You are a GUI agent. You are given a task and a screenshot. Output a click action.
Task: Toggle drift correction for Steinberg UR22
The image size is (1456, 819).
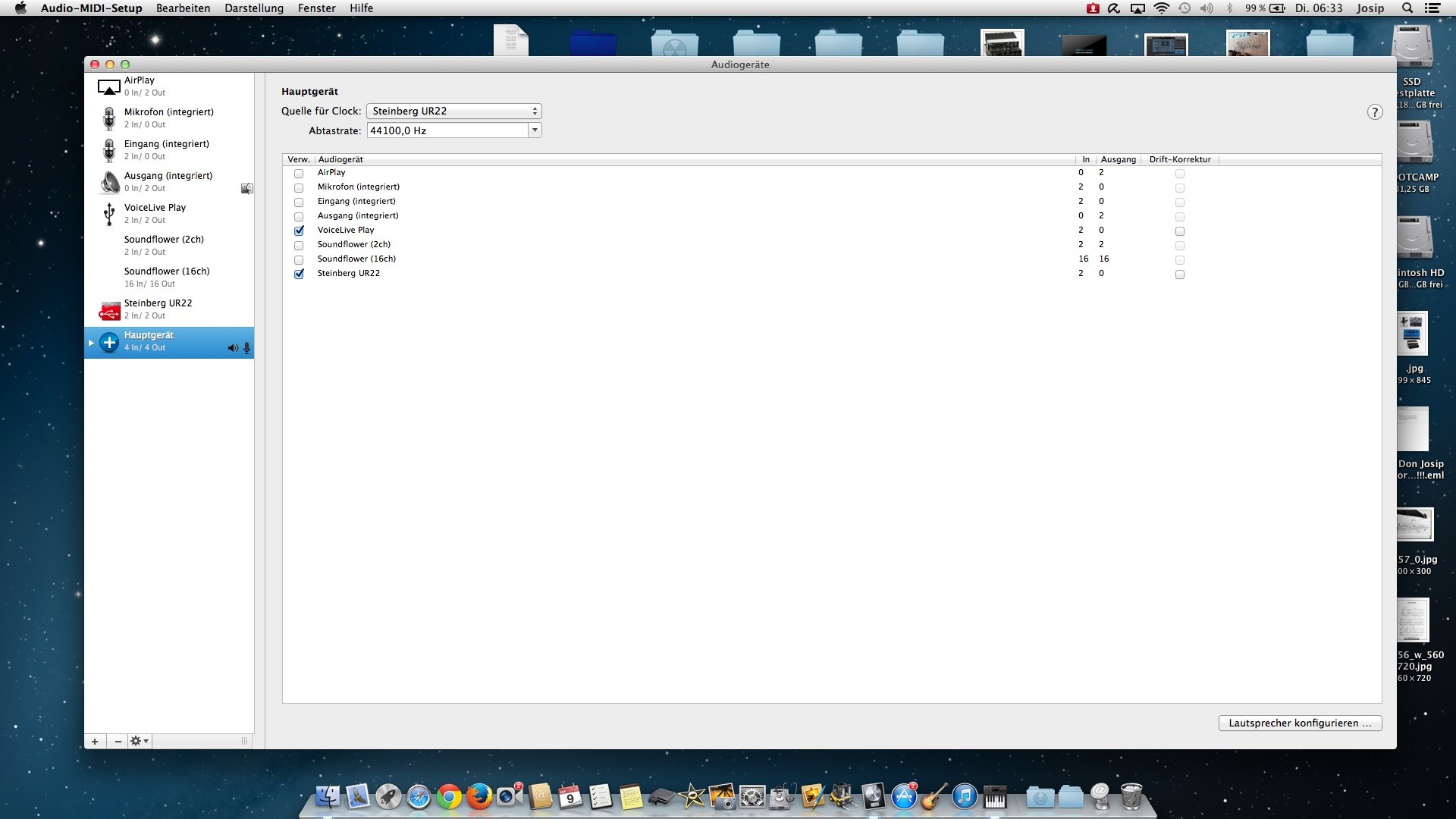(x=1179, y=275)
